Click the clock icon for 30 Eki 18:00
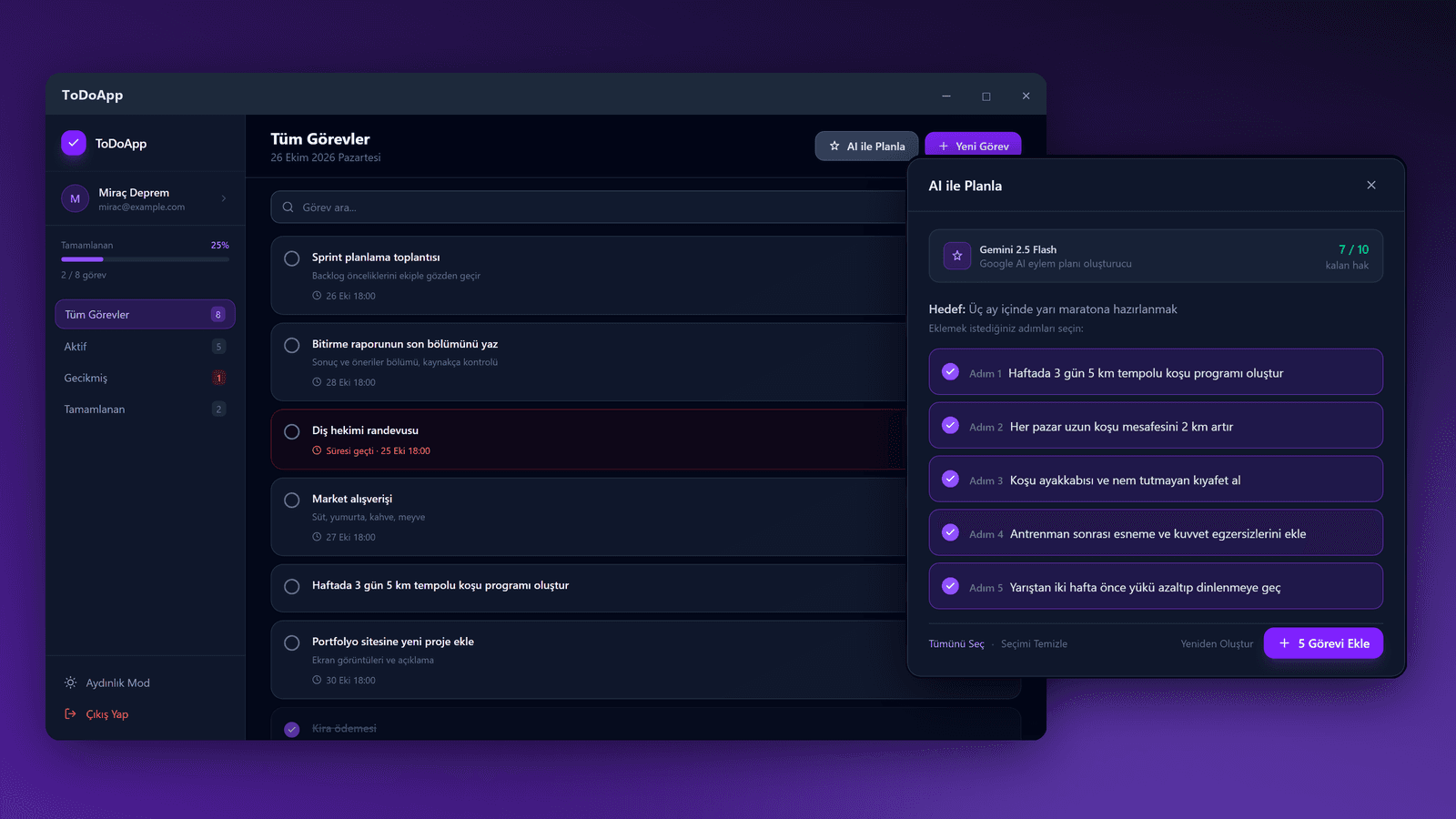Screen dimensions: 1456x819 [x=317, y=680]
